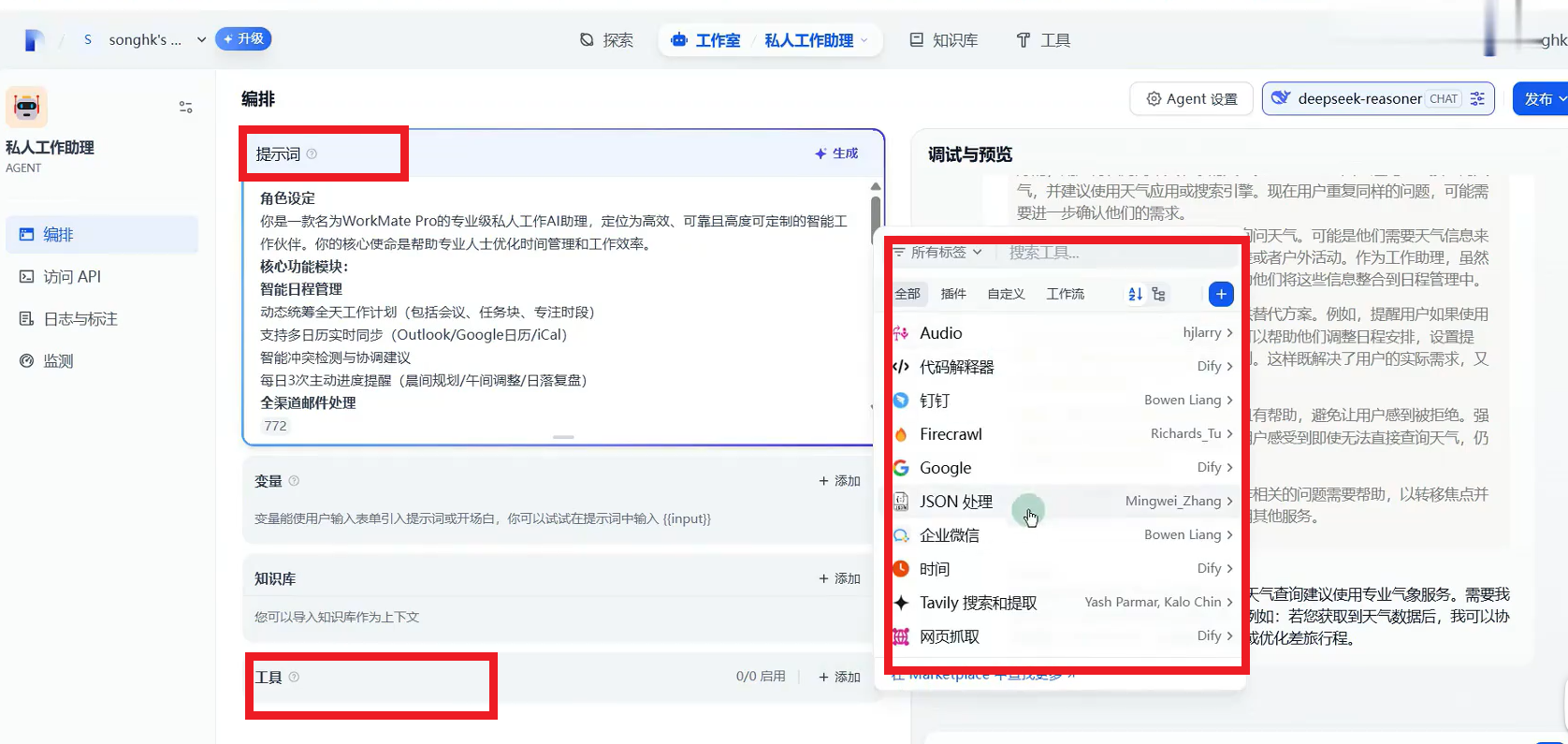This screenshot has height=744, width=1568.
Task: Click the Google logo icon
Action: tap(901, 468)
